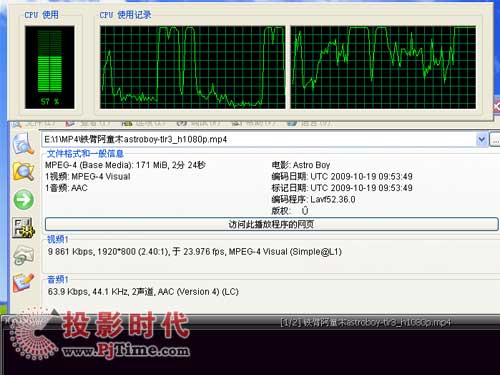Click the 访问此播放程序的网页 button

coord(272,224)
